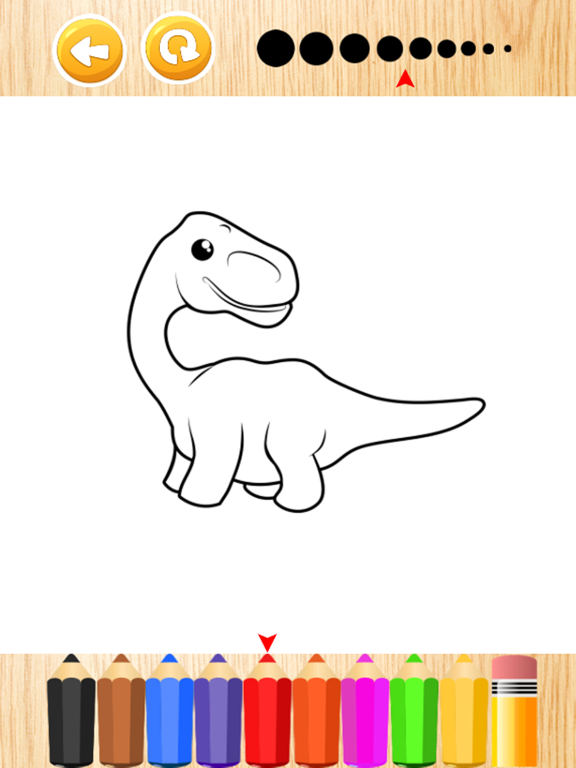Pick the red colored pencil

267,711
